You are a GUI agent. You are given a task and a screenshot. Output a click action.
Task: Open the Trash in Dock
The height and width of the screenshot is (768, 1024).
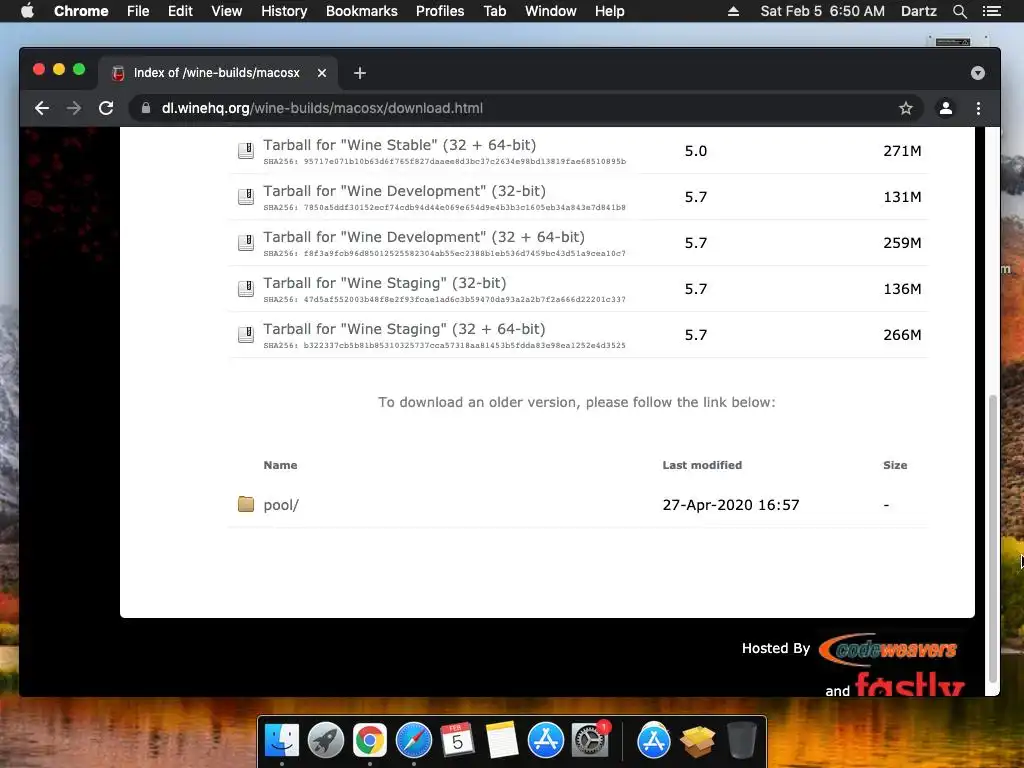pyautogui.click(x=741, y=741)
